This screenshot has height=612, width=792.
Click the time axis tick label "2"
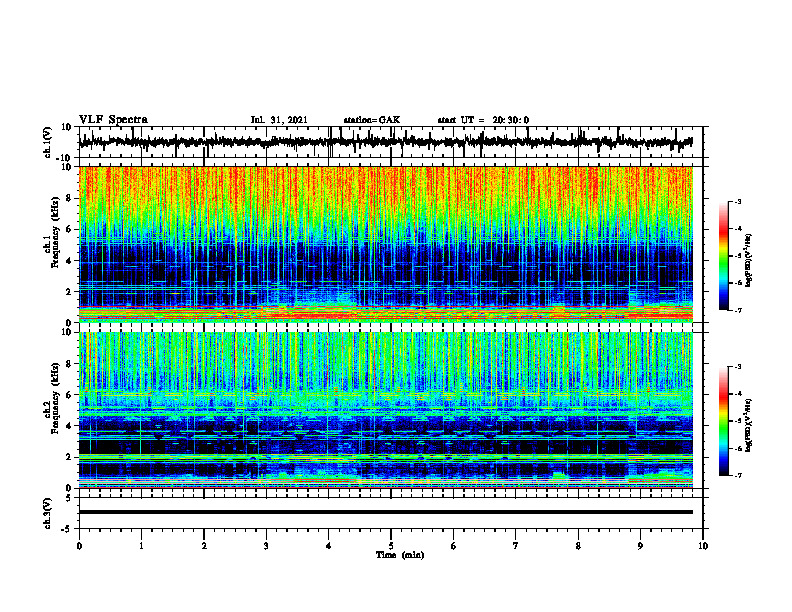(204, 546)
